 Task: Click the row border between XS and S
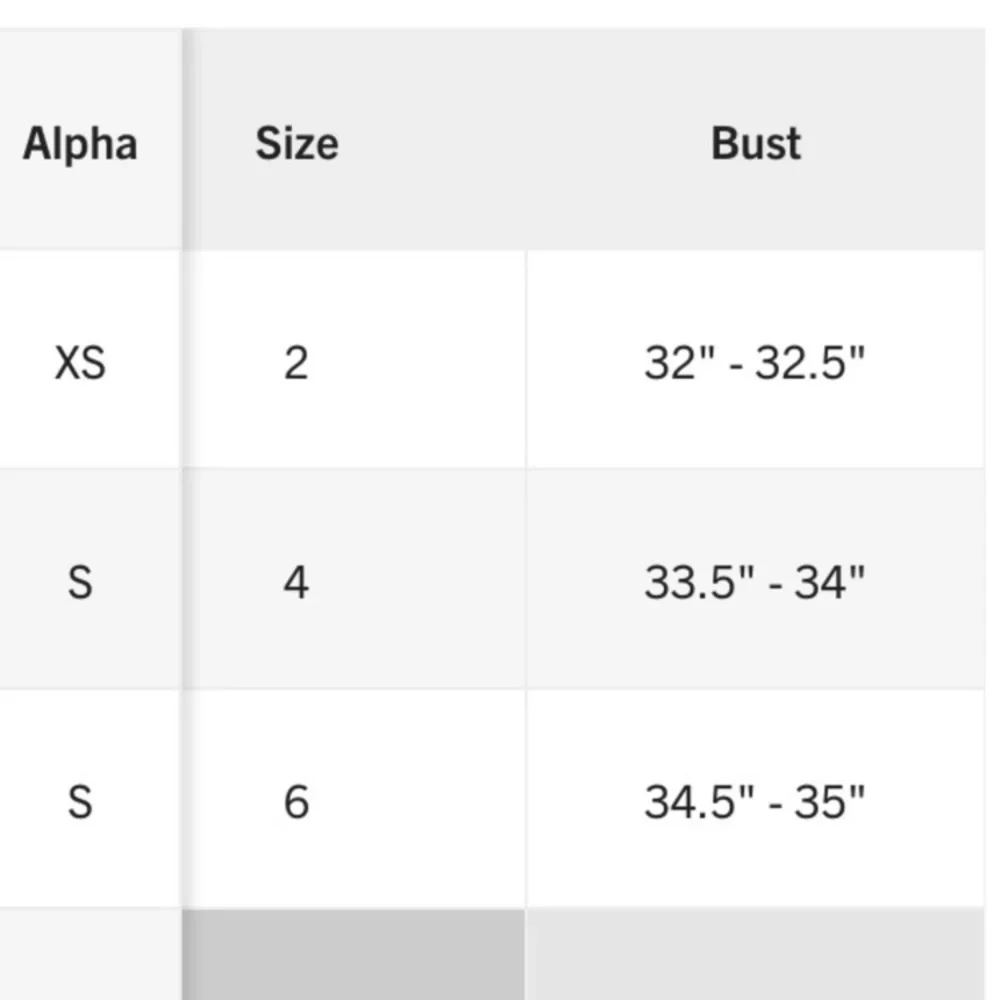[x=88, y=468]
